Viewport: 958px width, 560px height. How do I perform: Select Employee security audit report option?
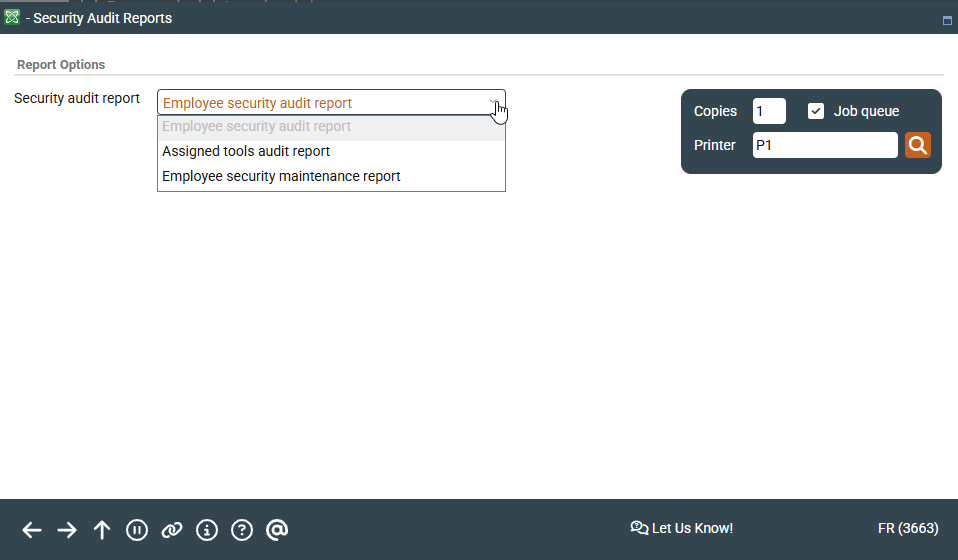coord(257,127)
